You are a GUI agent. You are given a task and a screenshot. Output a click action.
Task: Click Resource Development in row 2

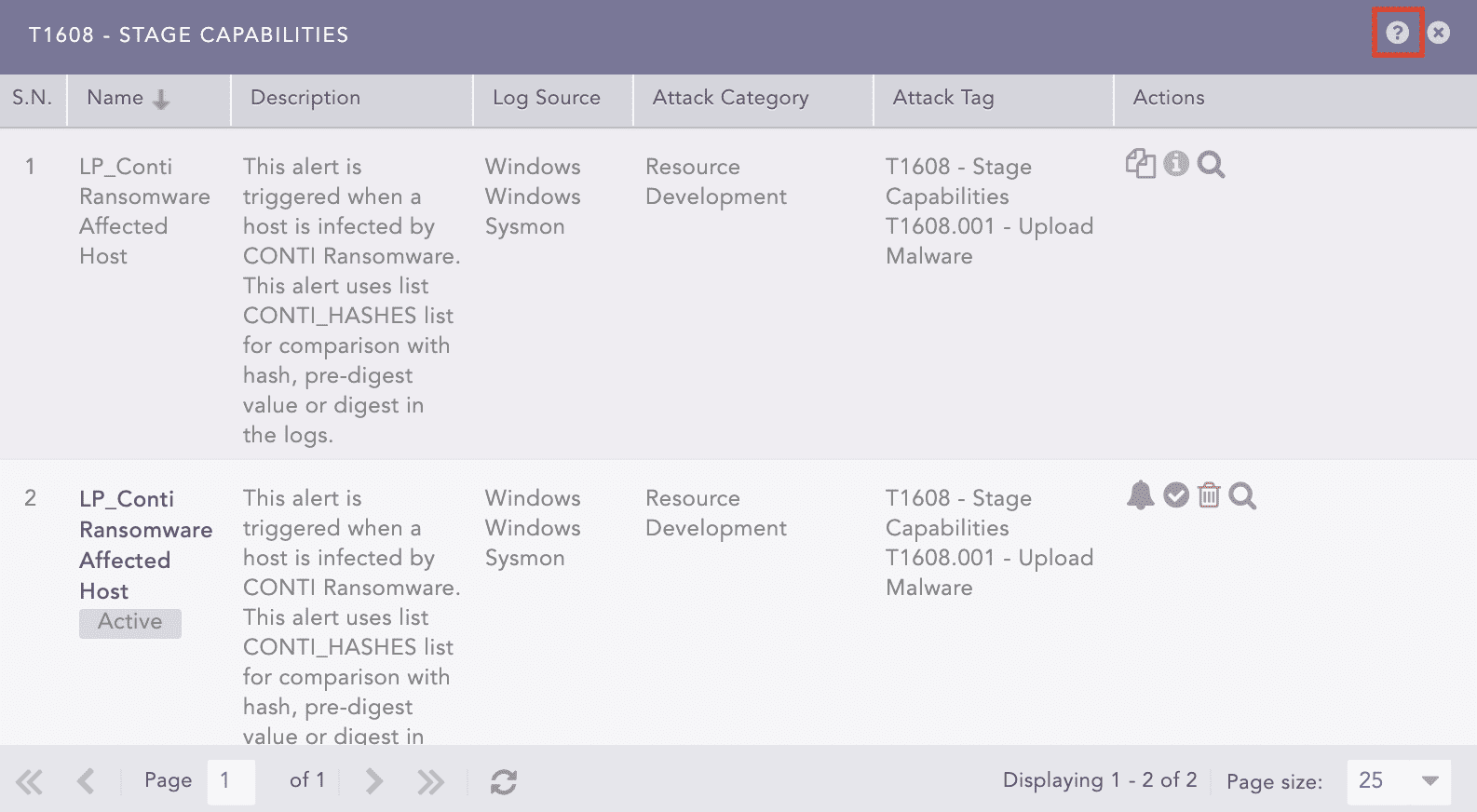point(716,513)
